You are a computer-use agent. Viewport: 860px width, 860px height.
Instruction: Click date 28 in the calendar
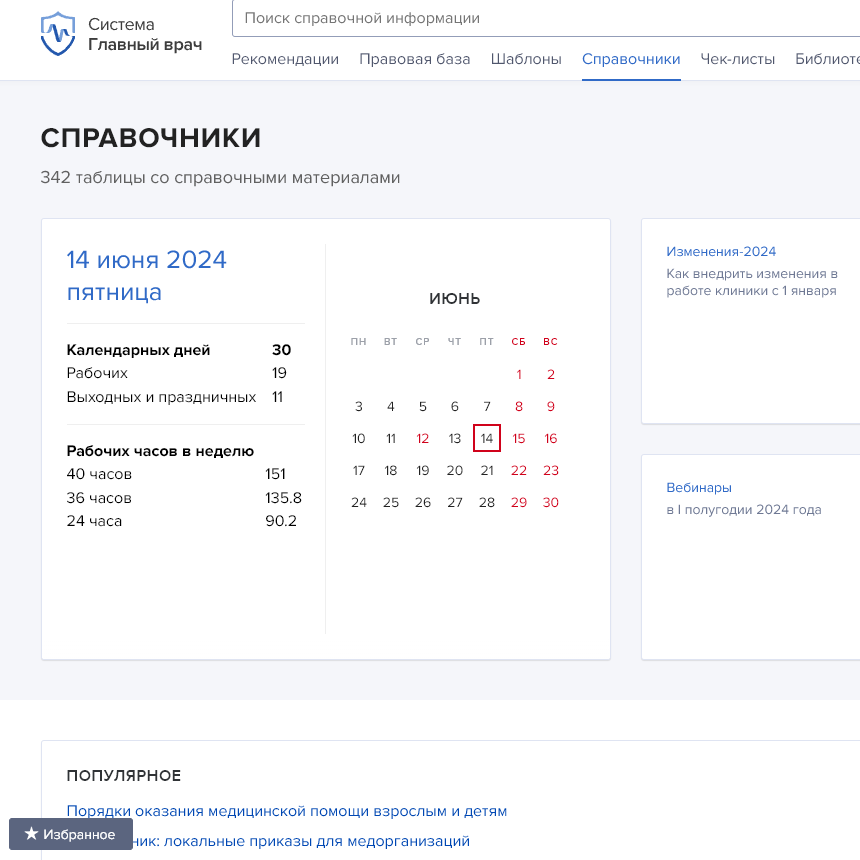(487, 502)
